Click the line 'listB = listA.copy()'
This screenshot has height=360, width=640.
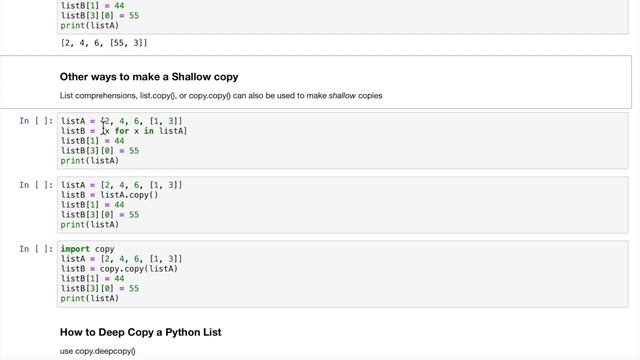[109, 195]
